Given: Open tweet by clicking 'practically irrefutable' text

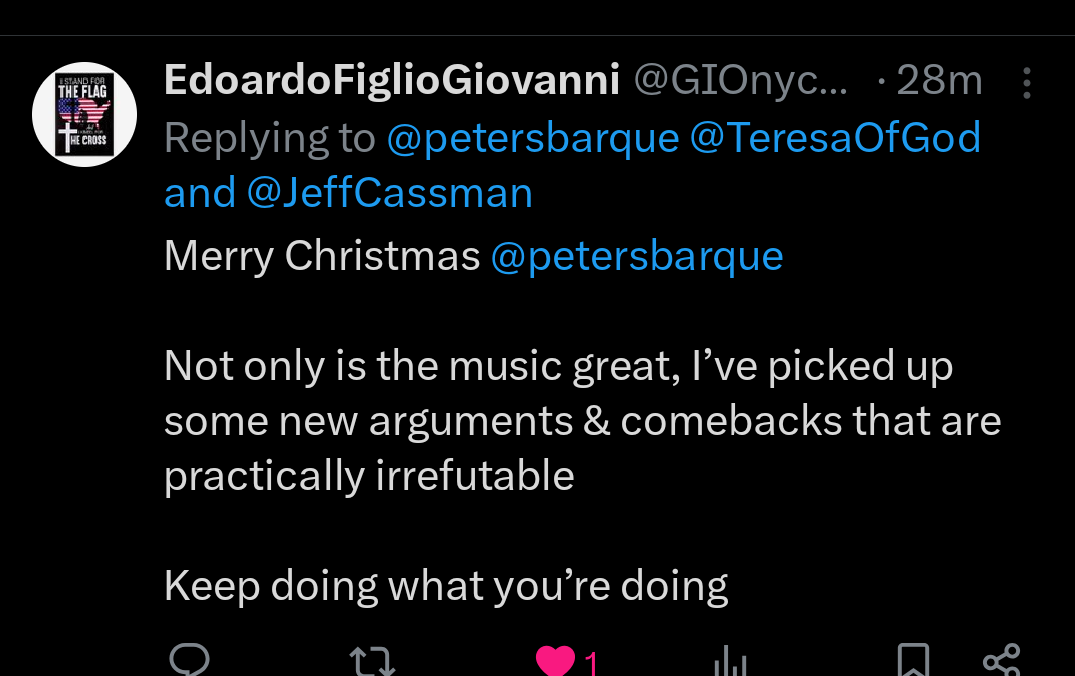Looking at the screenshot, I should point(369,476).
